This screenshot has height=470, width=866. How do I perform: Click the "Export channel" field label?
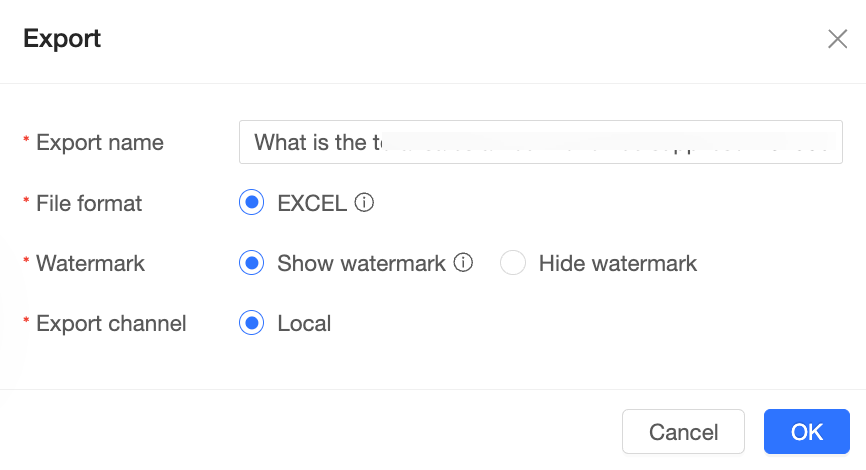click(111, 324)
